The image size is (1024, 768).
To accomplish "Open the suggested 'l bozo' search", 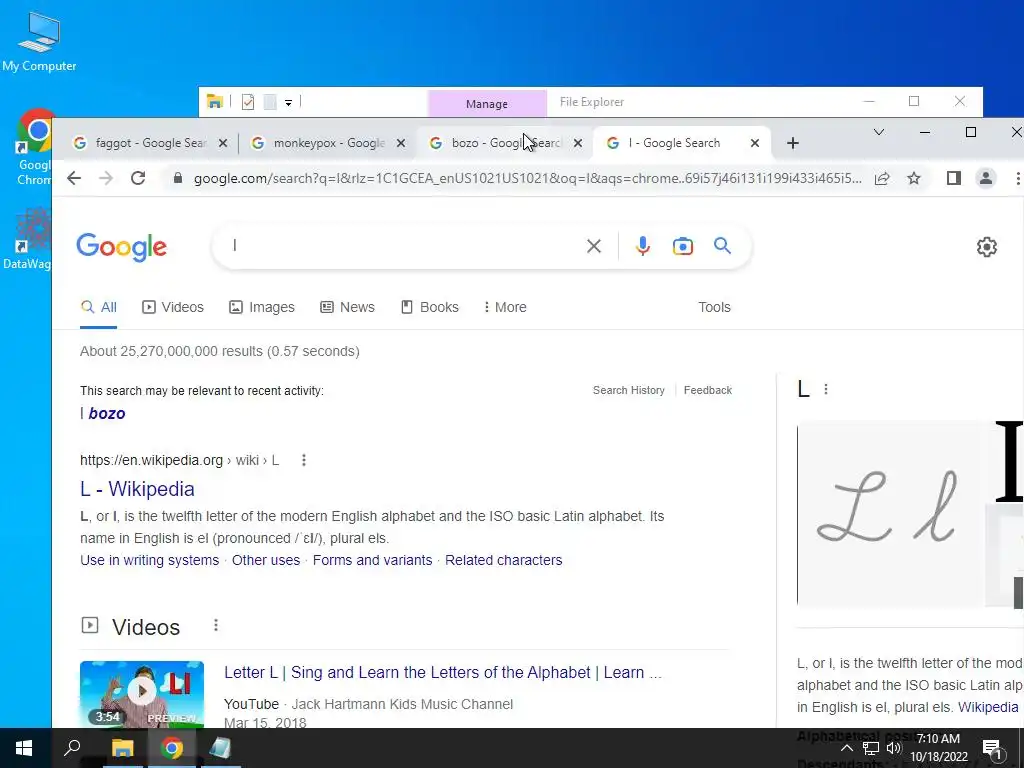I will tap(103, 413).
